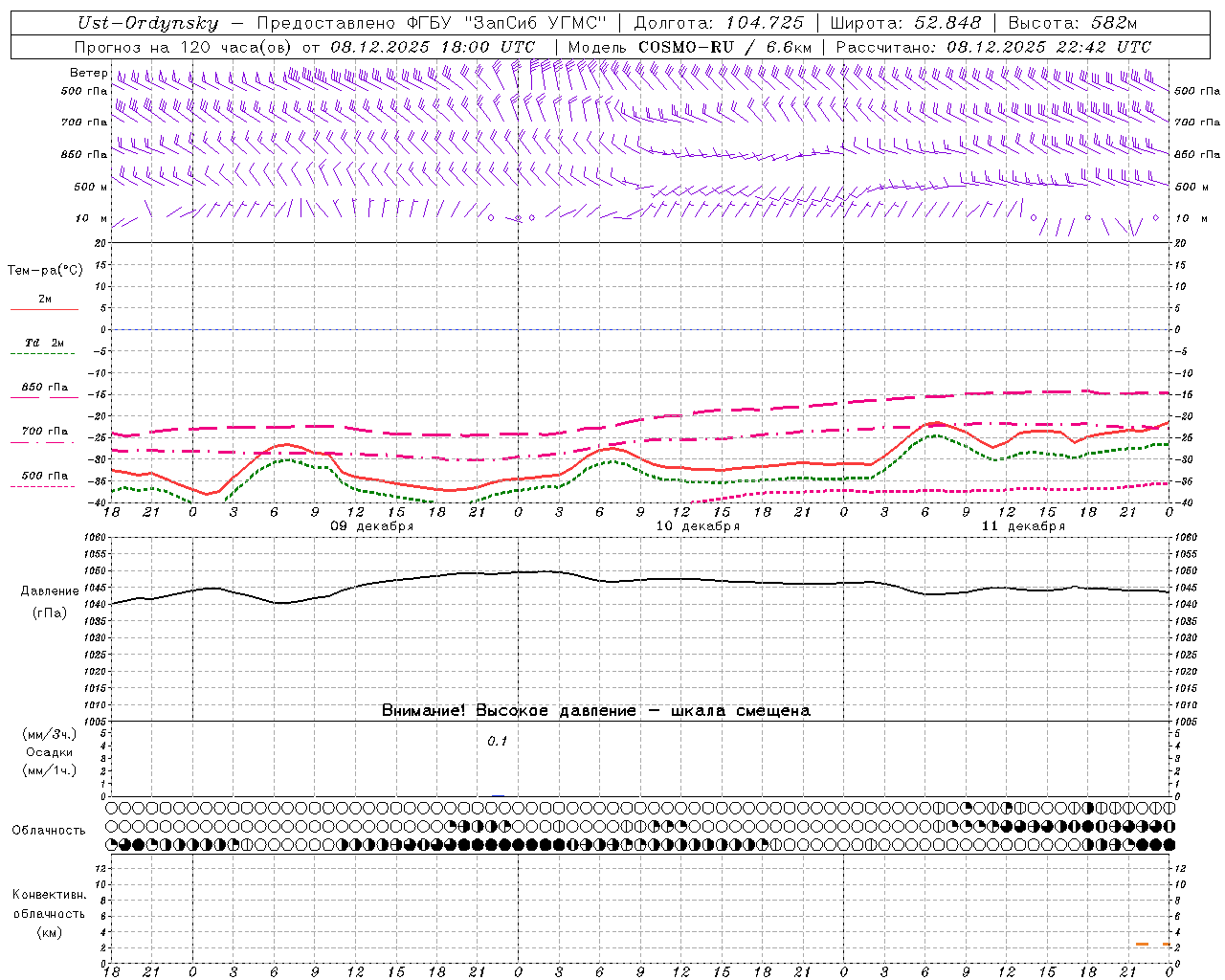Click the 'Долгота: 104.725' header field
This screenshot has height=980, width=1225.
click(x=719, y=24)
